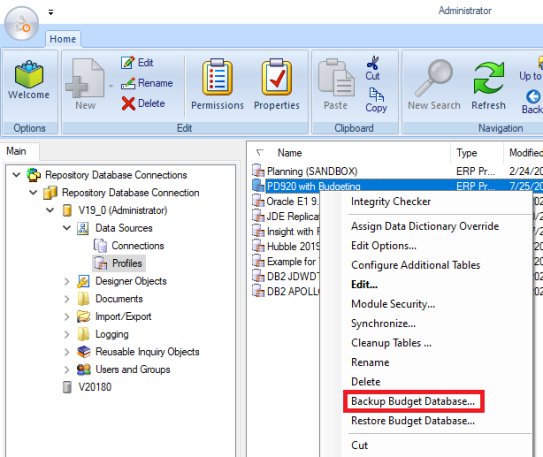Select the Data Sources tree icon
This screenshot has height=457, width=543.
[x=83, y=228]
